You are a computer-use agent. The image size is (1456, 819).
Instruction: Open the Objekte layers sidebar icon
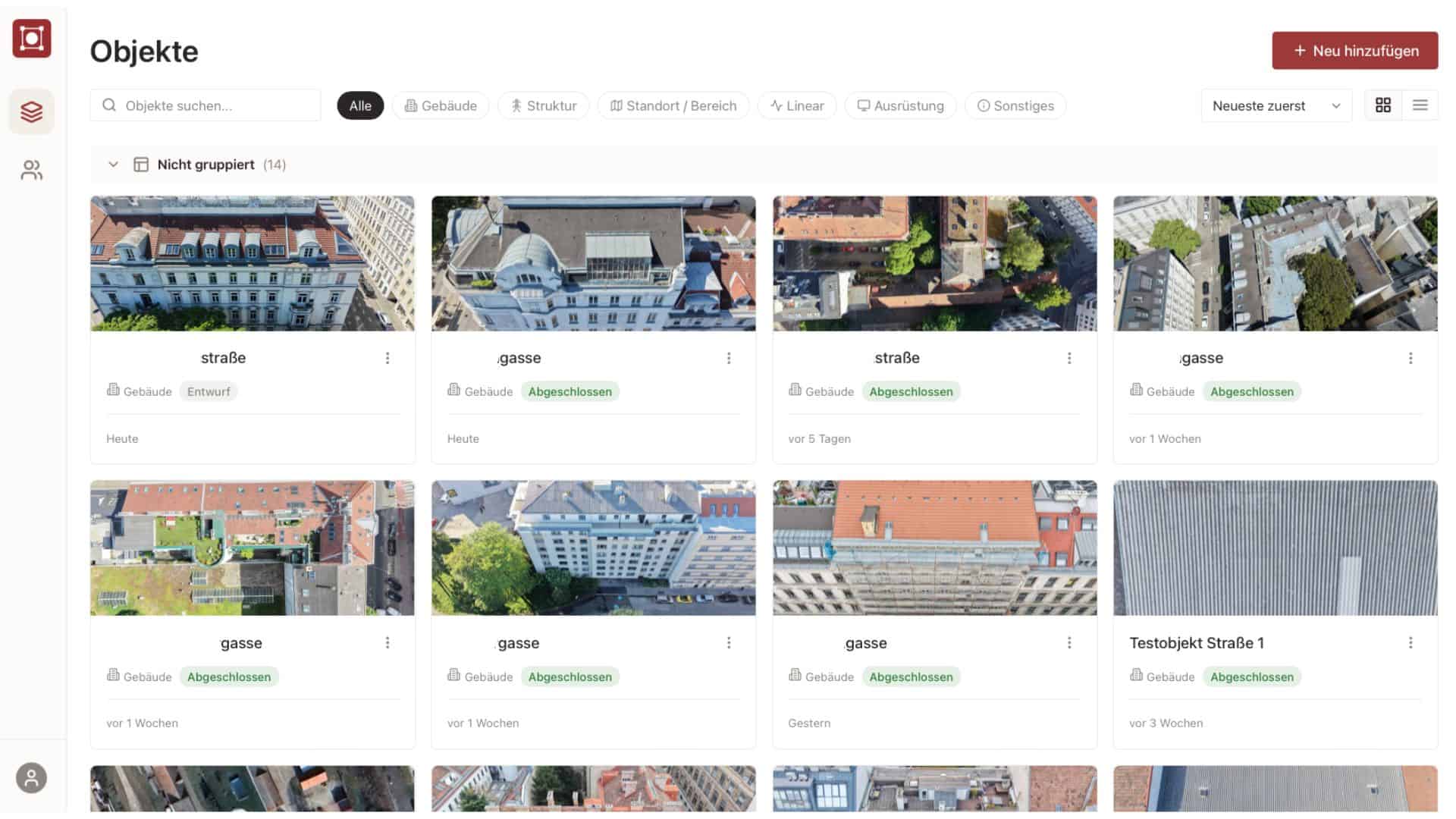click(x=32, y=111)
